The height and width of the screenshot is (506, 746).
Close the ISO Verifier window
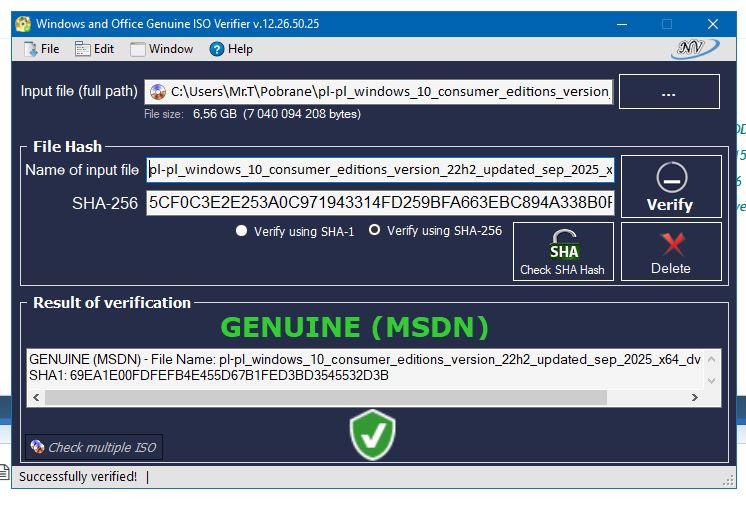[713, 24]
